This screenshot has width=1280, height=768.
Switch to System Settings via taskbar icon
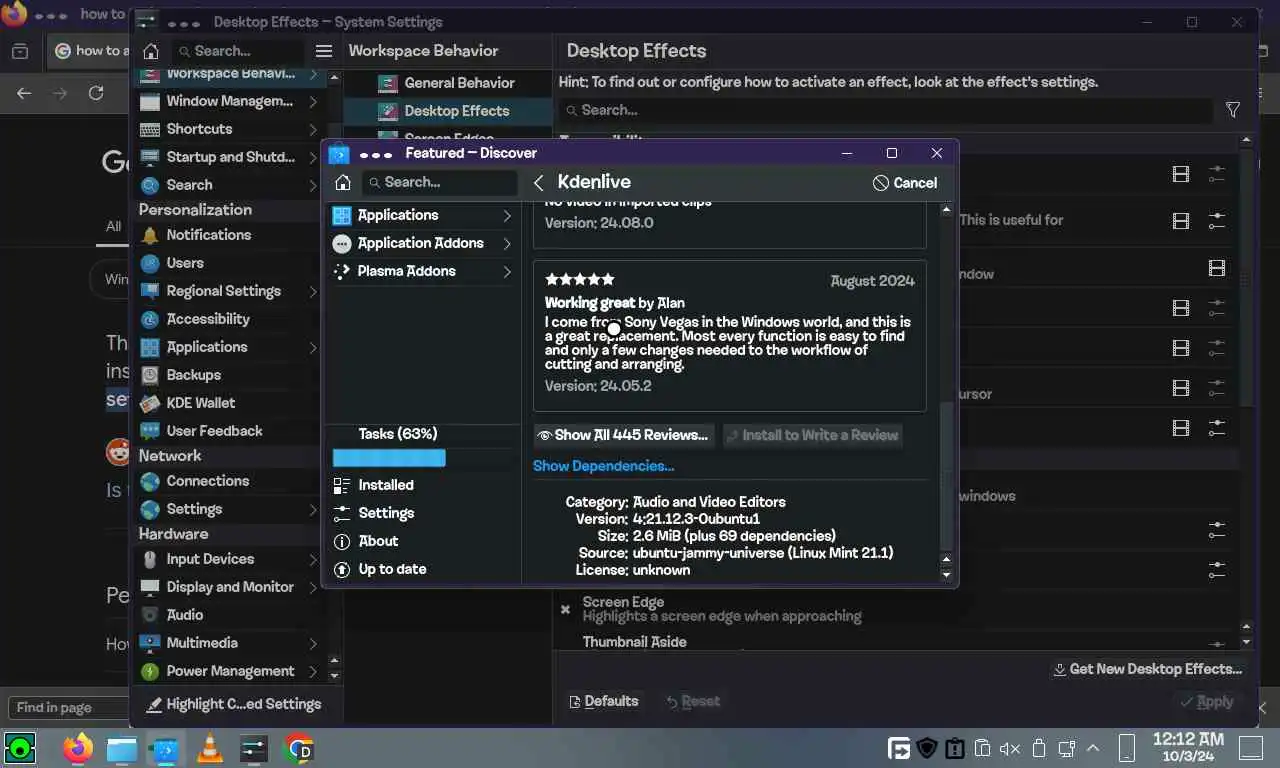254,748
